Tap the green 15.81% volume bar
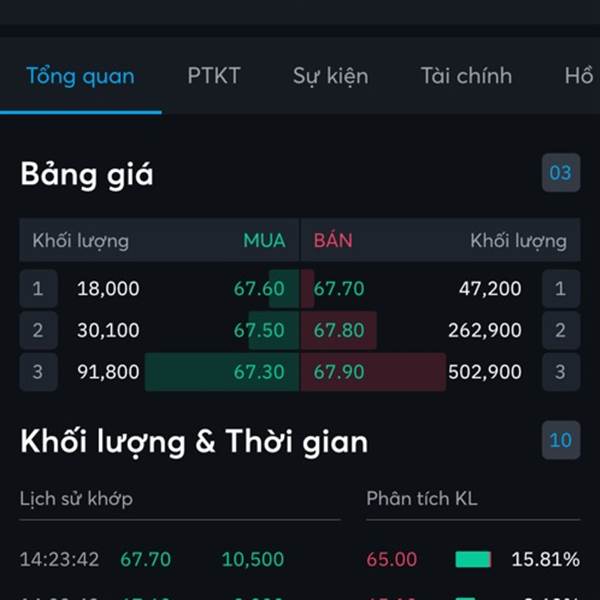Image resolution: width=600 pixels, height=600 pixels. point(473,559)
